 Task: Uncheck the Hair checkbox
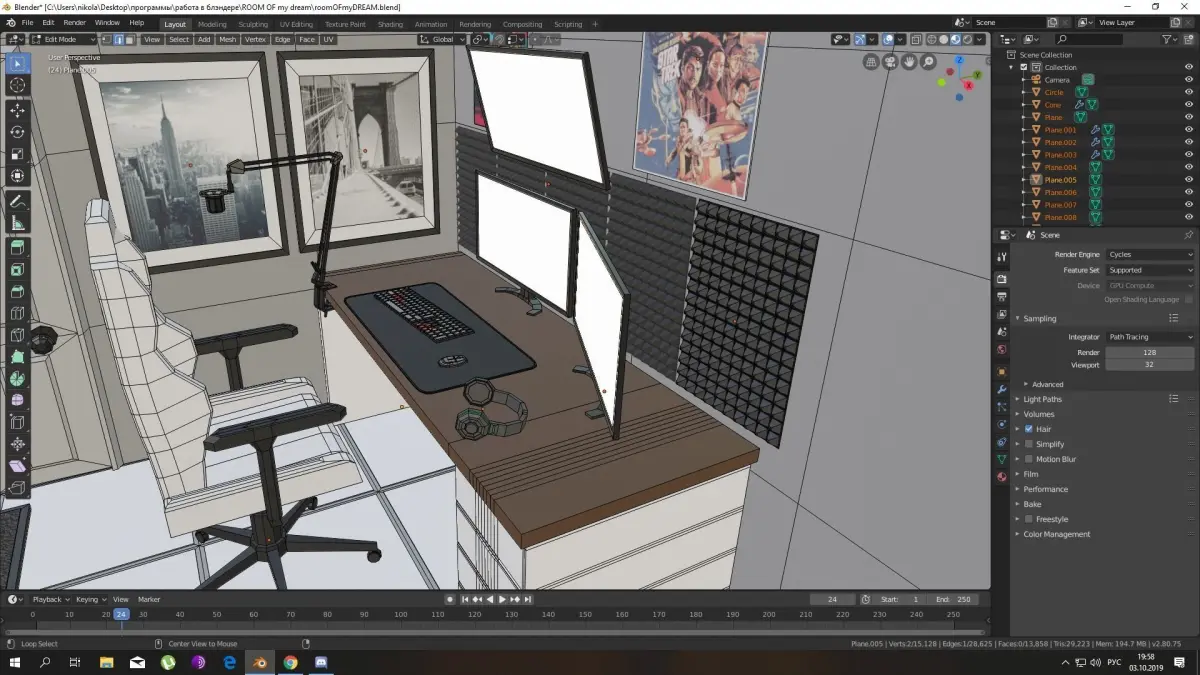coord(1028,429)
